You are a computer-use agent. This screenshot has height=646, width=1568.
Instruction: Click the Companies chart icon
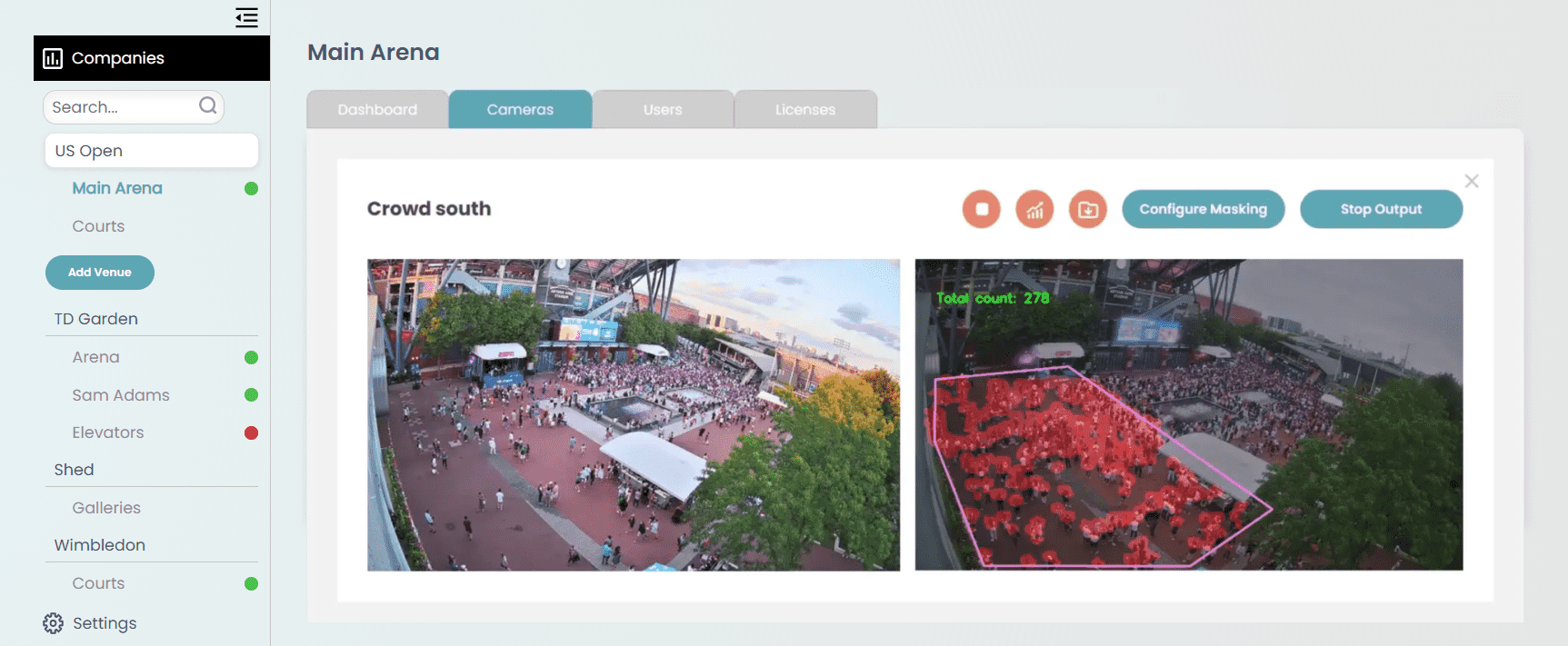coord(53,58)
